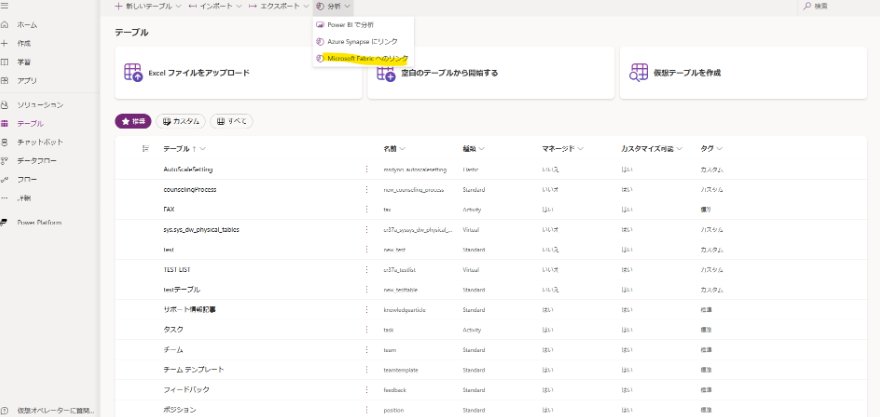Select the すべて filter pill
Image resolution: width=880 pixels, height=417 pixels.
(231, 121)
